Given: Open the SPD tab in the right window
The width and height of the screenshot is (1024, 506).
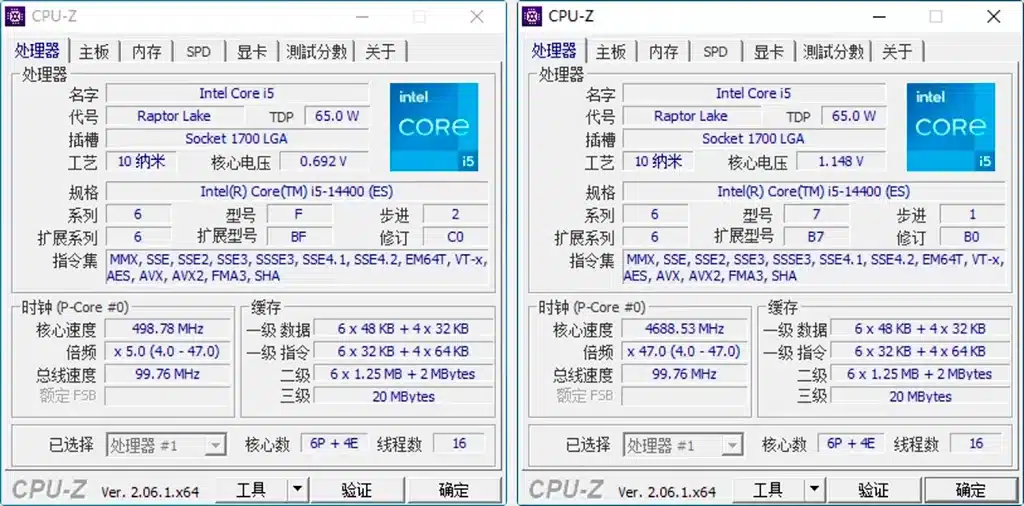Looking at the screenshot, I should click(x=715, y=52).
